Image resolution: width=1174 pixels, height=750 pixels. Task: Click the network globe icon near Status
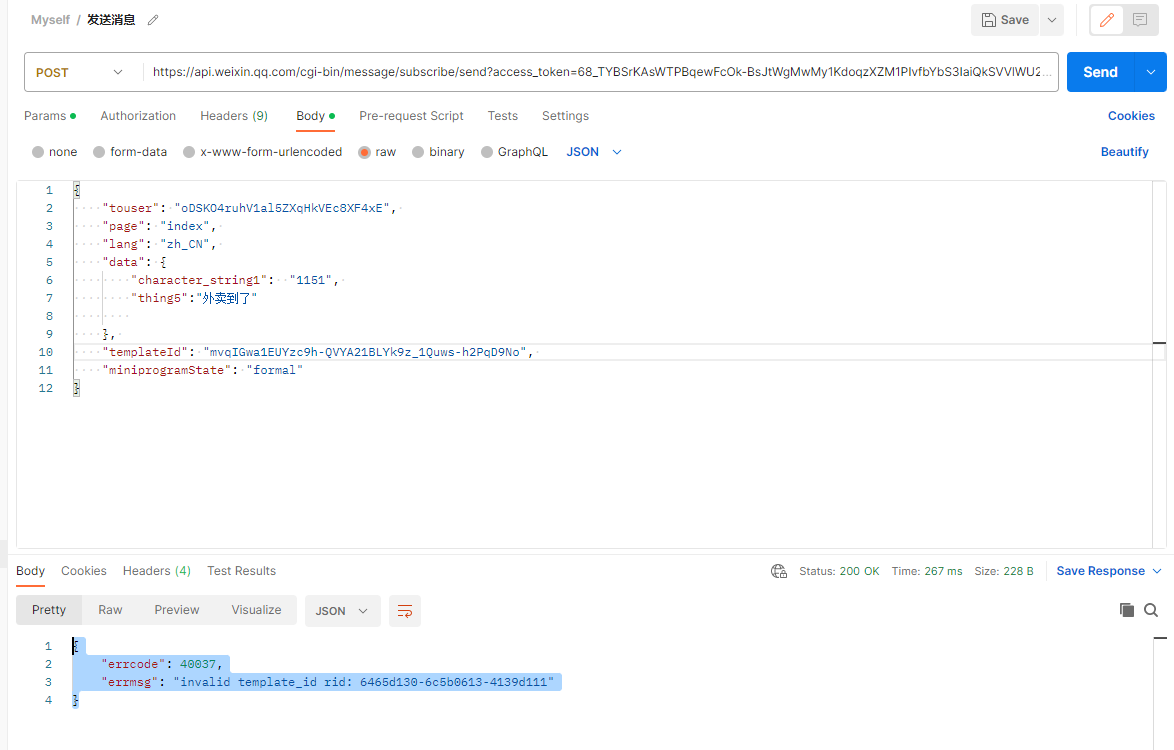pos(779,571)
